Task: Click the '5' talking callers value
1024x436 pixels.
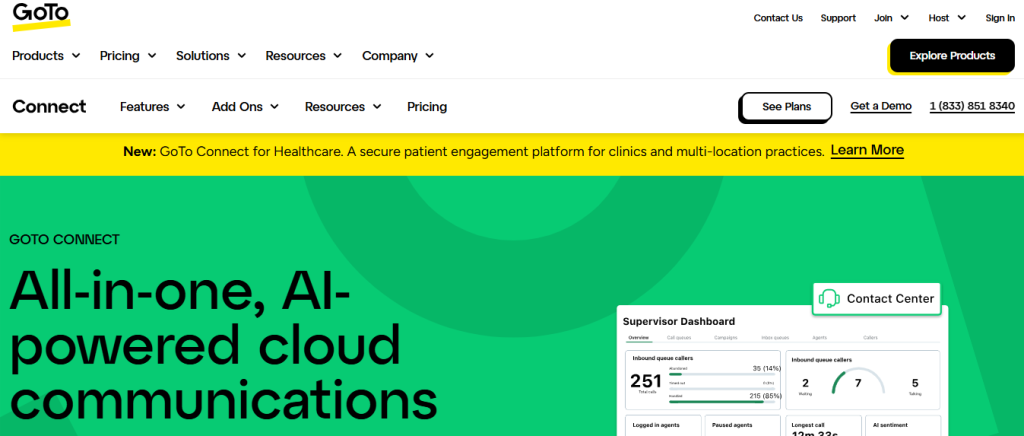Action: coord(915,383)
